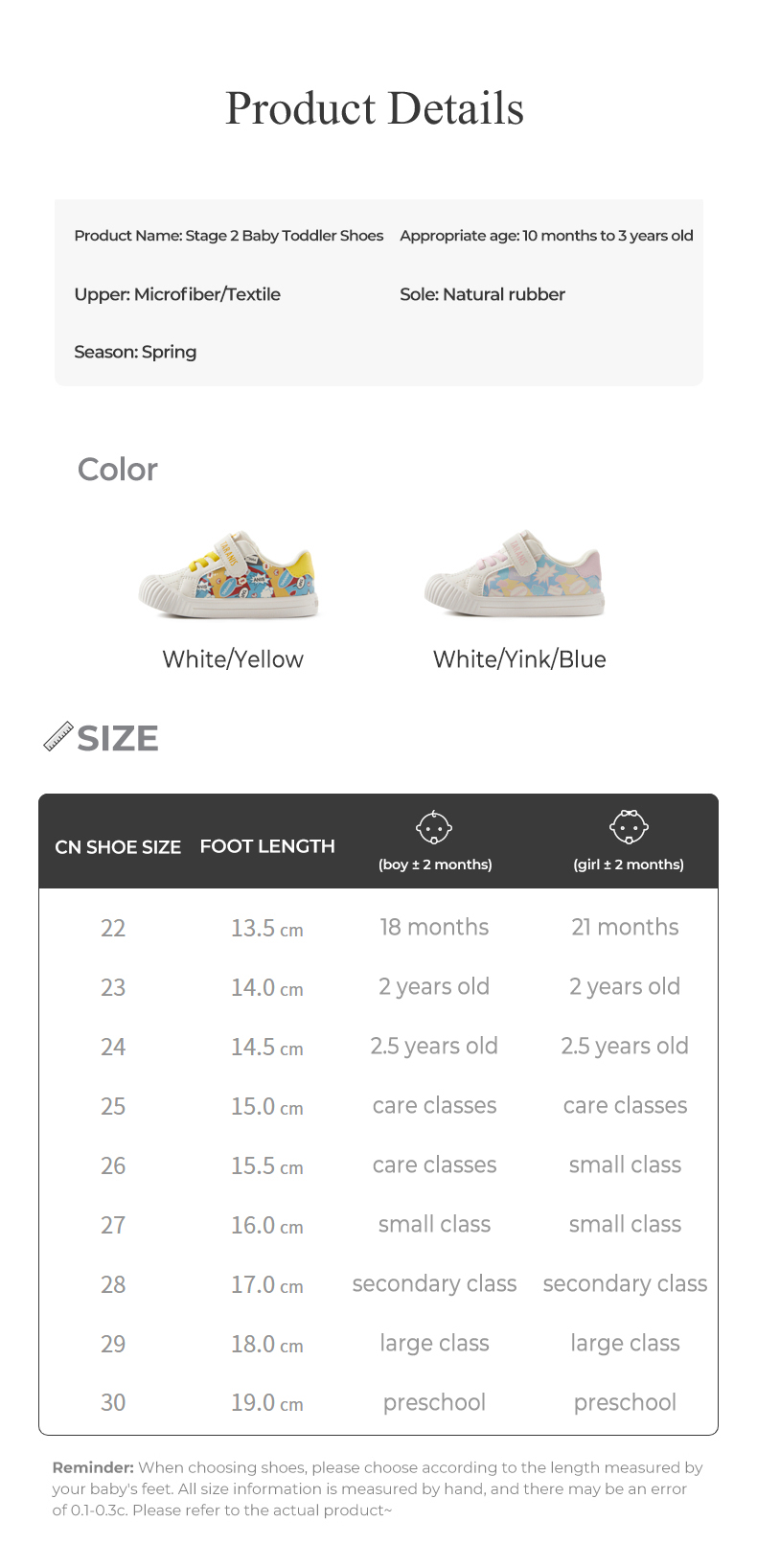Click the girl face icon with bows
757x1568 pixels.
(629, 826)
